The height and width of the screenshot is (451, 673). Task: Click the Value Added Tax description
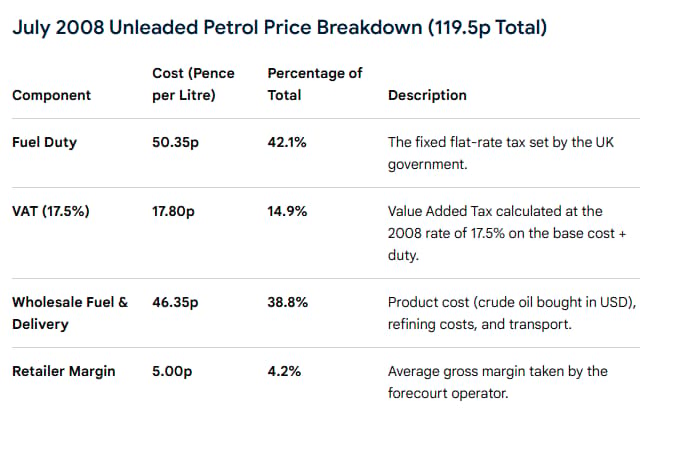click(507, 233)
